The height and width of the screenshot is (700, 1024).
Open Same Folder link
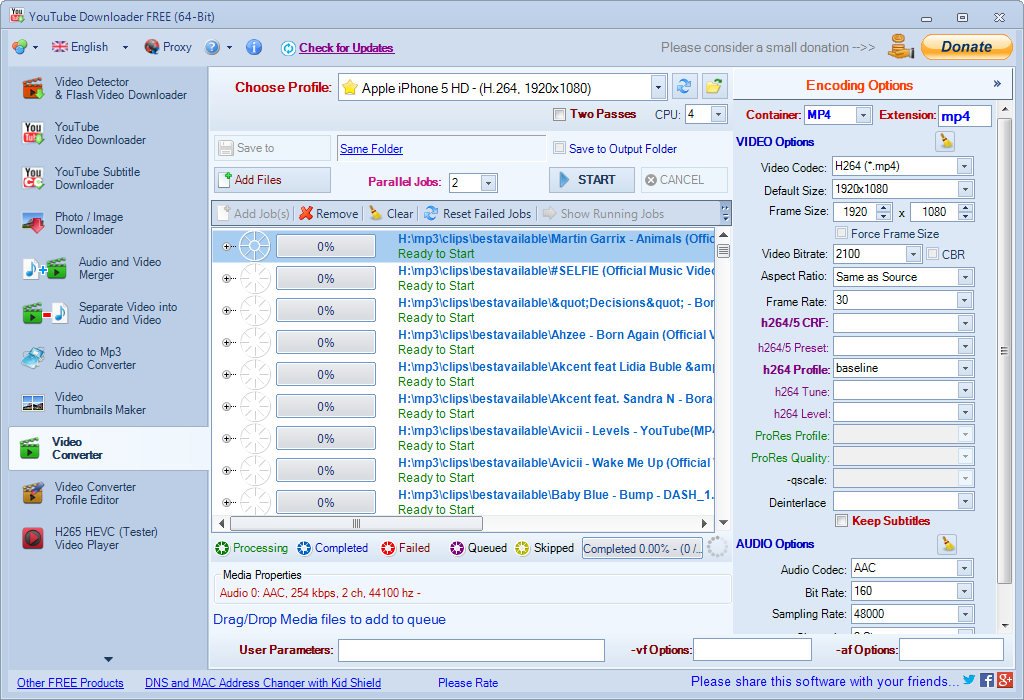pyautogui.click(x=371, y=149)
